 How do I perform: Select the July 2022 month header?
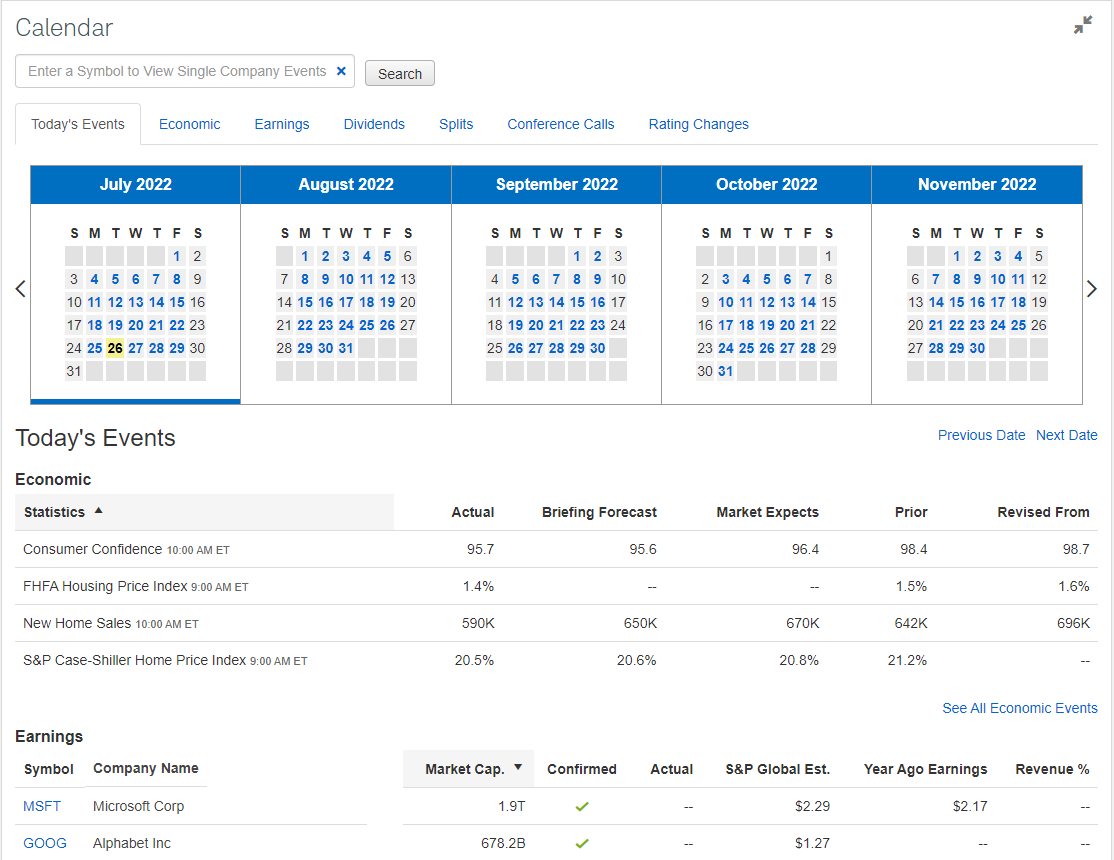coord(136,185)
